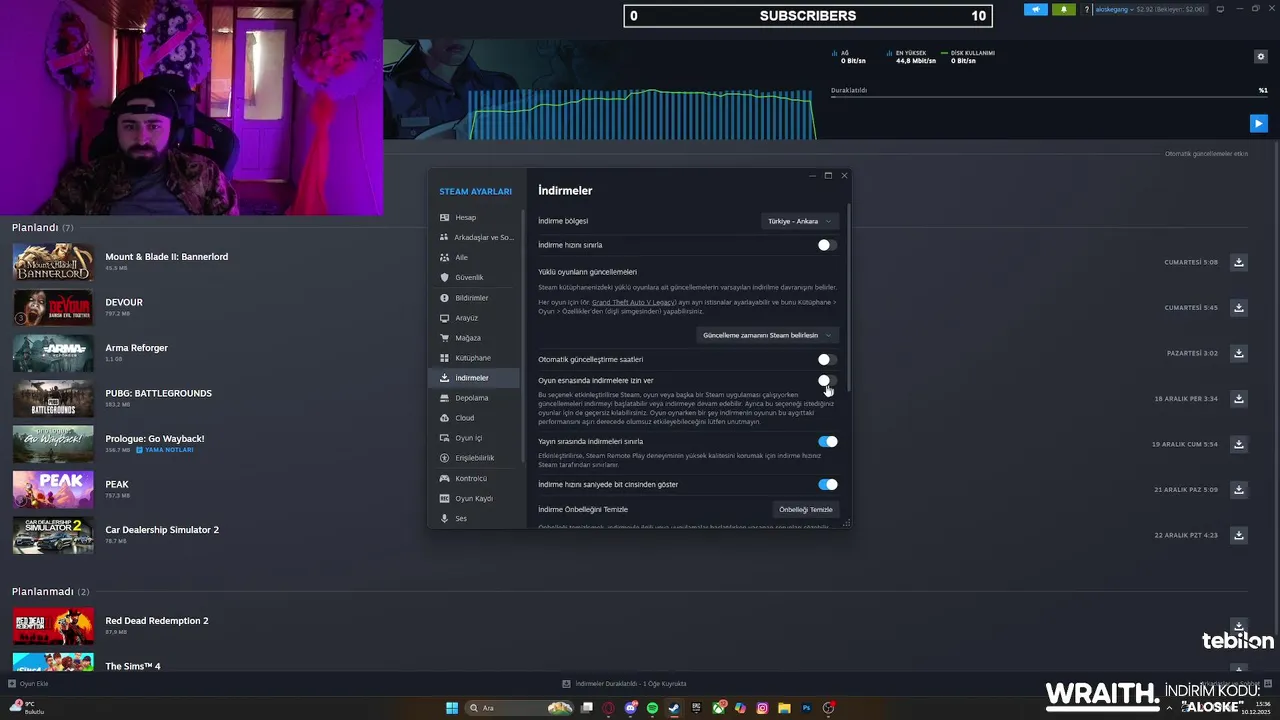The height and width of the screenshot is (720, 1280).
Task: Disable Yayın sırasında indirmeleri sınırla
Action: [x=827, y=441]
